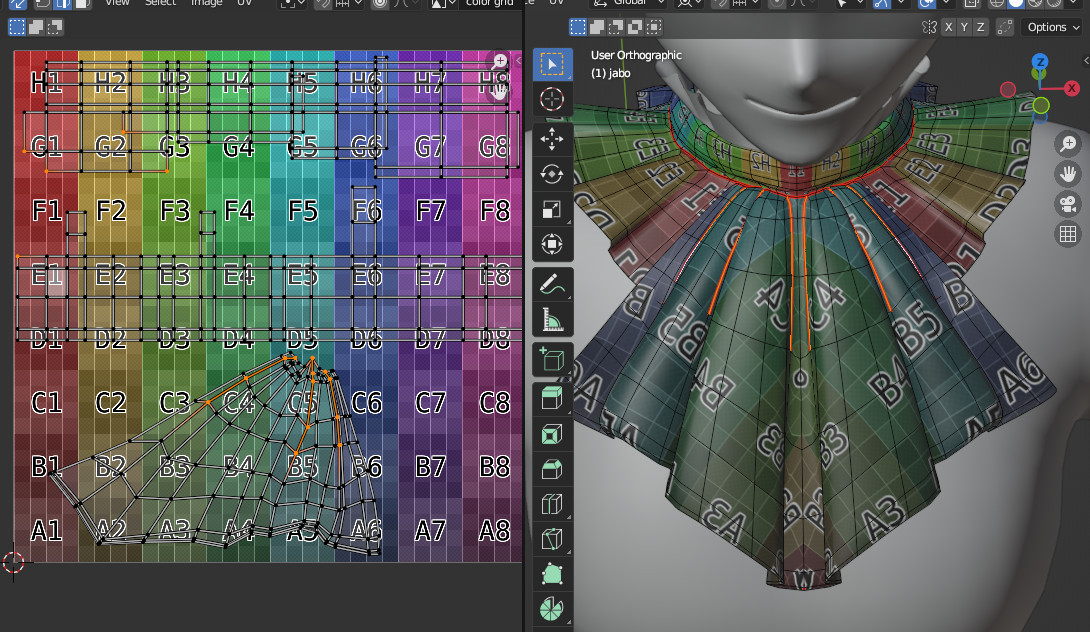Select the combined Transform tool
The image size is (1090, 632).
click(x=552, y=244)
